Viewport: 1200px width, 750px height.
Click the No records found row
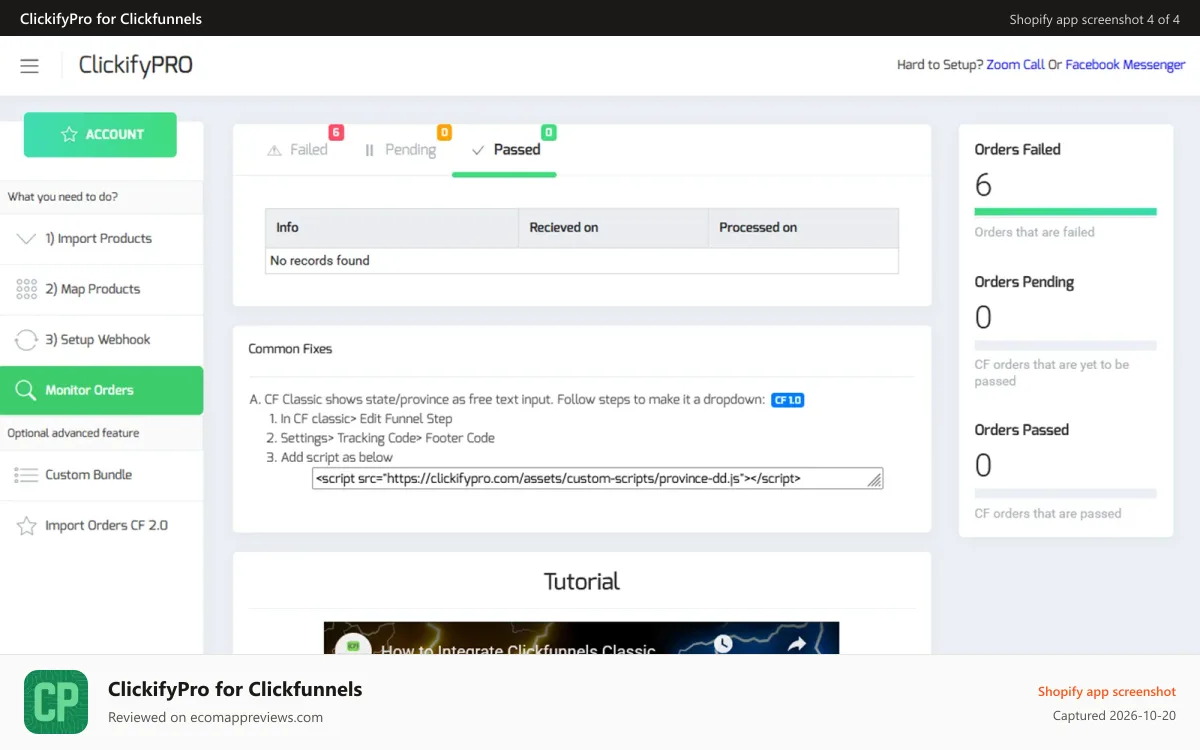click(x=582, y=261)
